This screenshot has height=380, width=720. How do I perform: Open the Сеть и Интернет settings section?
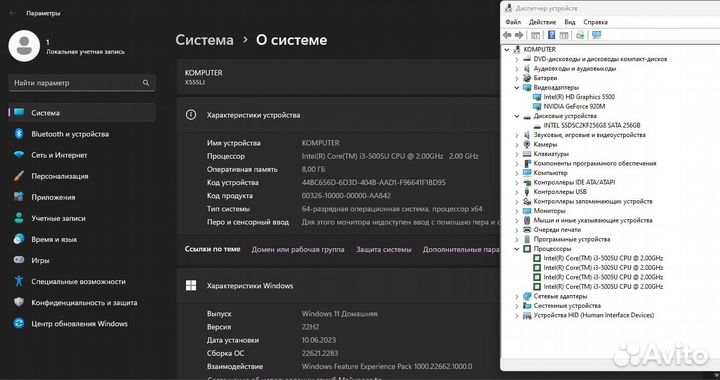pos(82,155)
